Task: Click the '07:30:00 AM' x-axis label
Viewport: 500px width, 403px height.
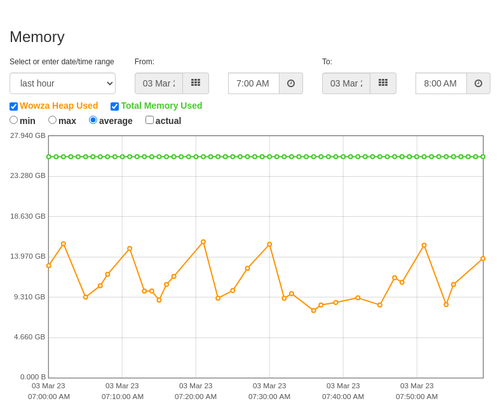Action: (269, 397)
